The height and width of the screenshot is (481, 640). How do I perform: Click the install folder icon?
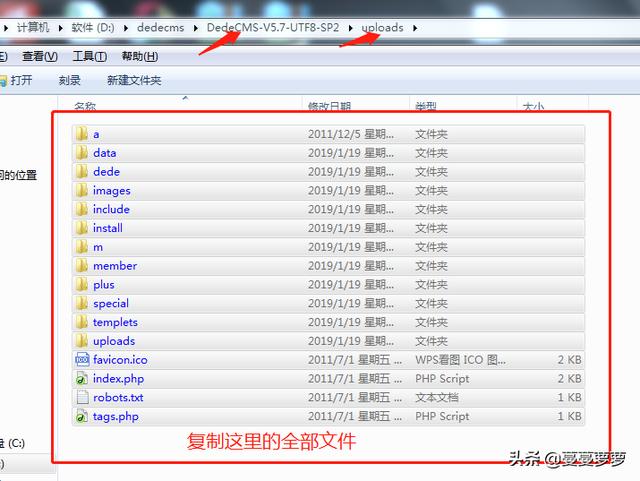tap(82, 228)
